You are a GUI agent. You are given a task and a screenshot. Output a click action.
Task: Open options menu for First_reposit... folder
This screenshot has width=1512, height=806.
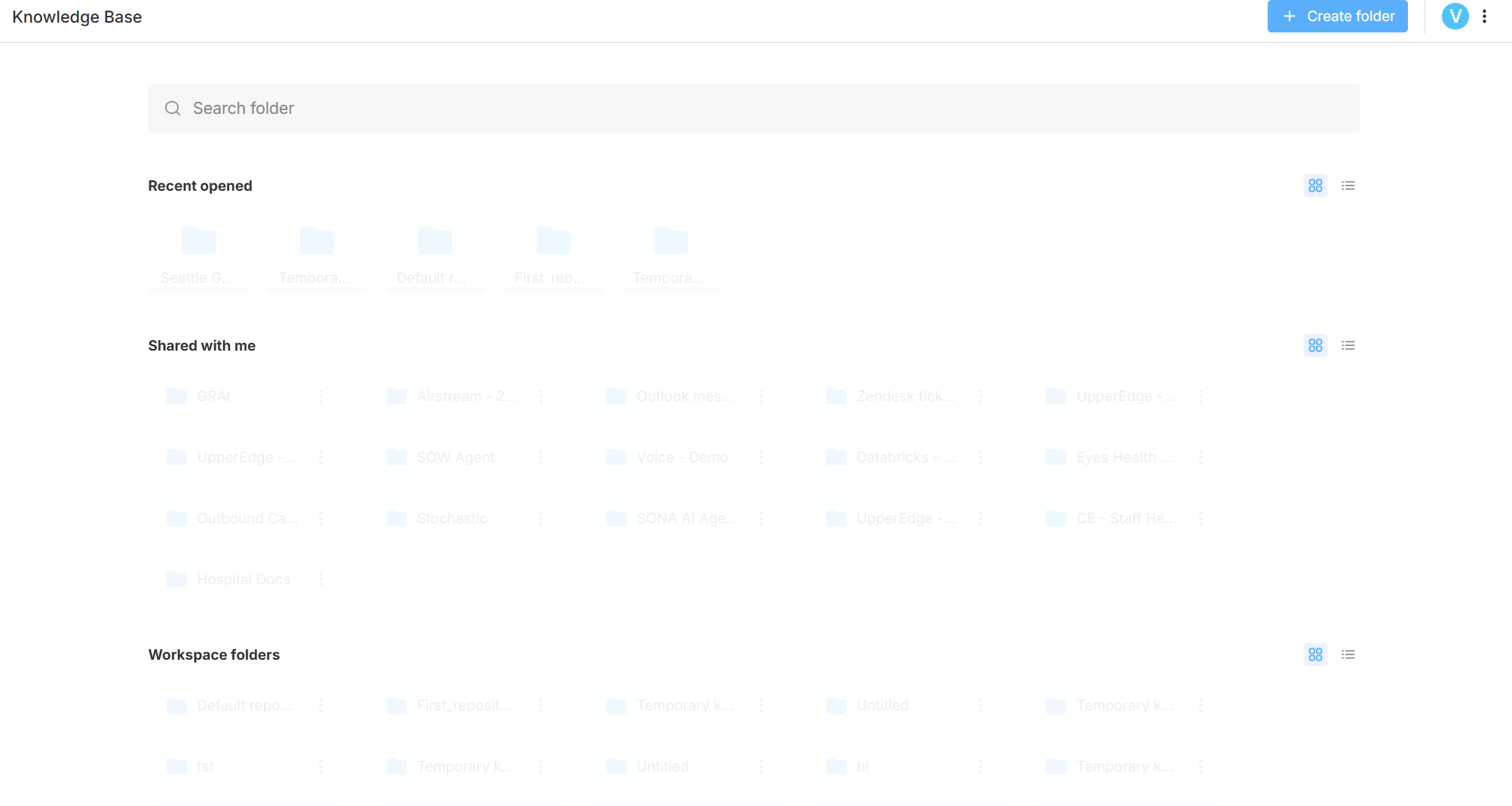[541, 706]
